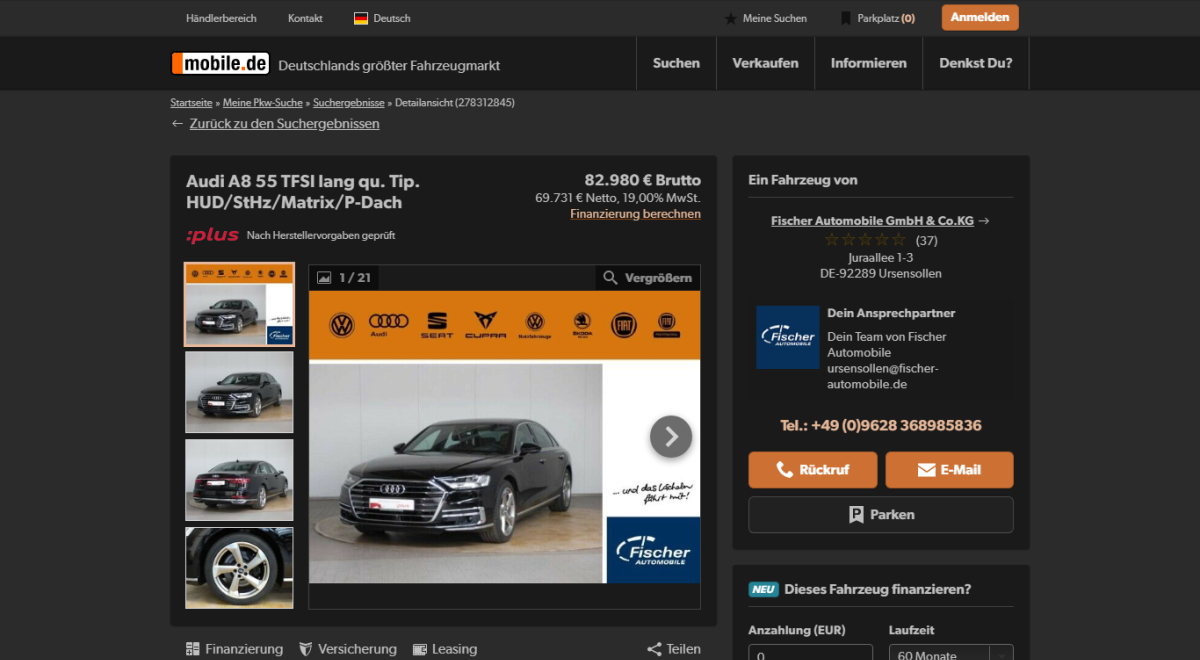The width and height of the screenshot is (1200, 660).
Task: Click the Parken button
Action: [881, 515]
